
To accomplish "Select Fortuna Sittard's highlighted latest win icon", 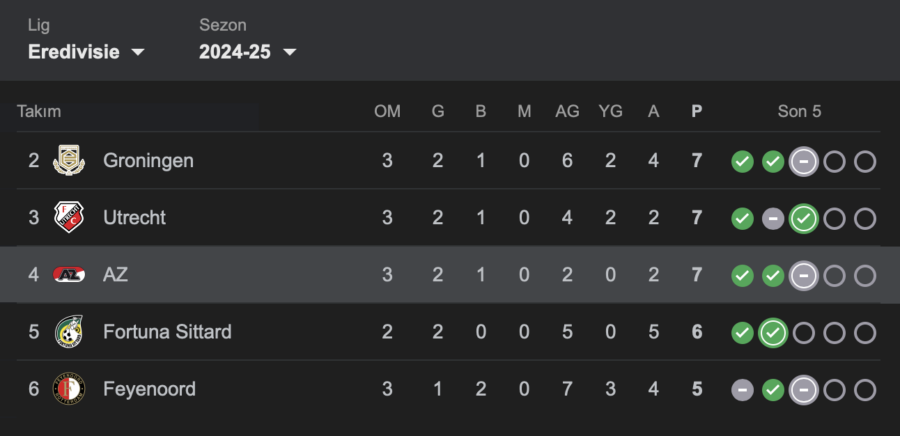I will [773, 333].
